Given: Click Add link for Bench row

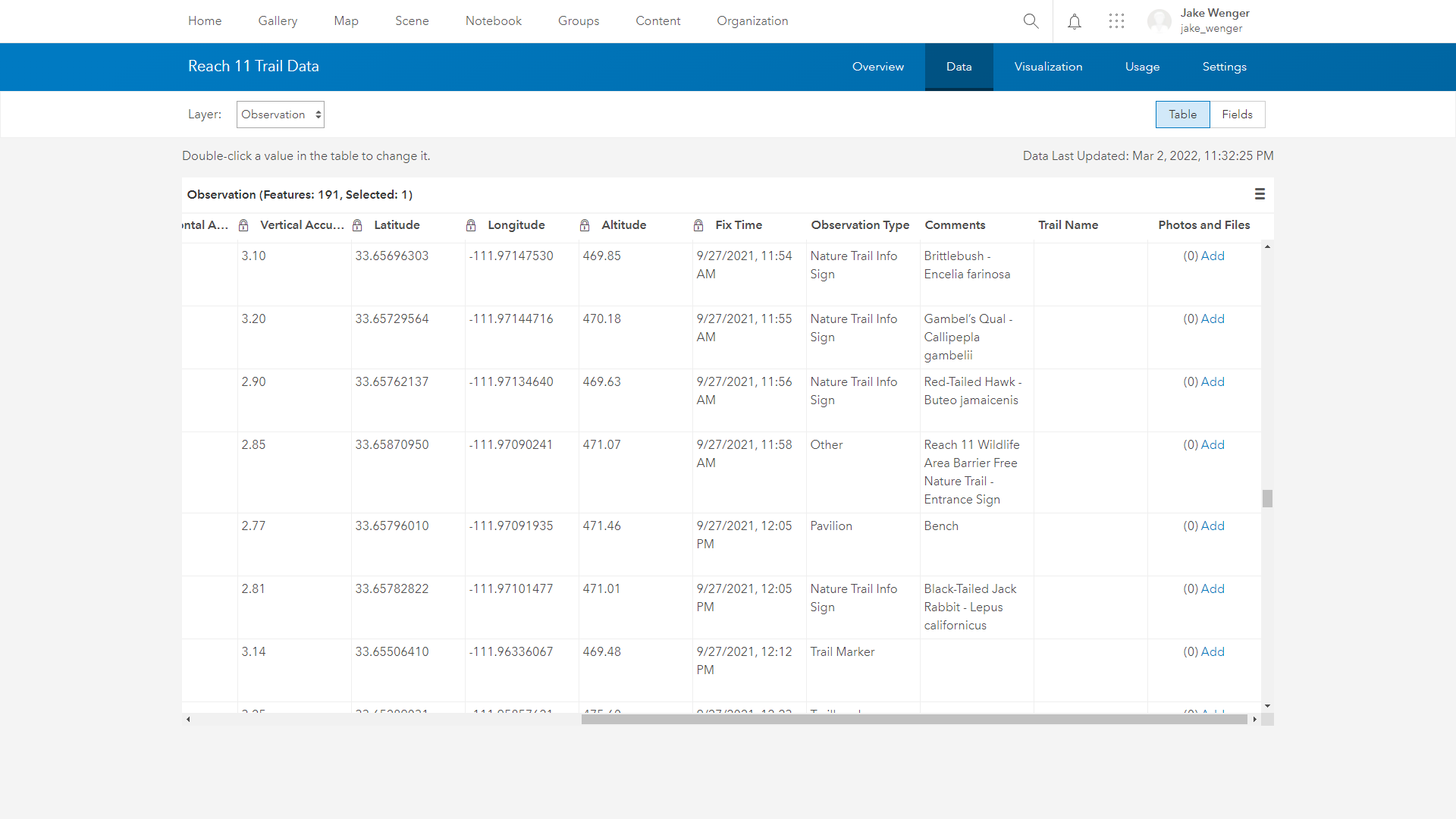Looking at the screenshot, I should tap(1212, 526).
